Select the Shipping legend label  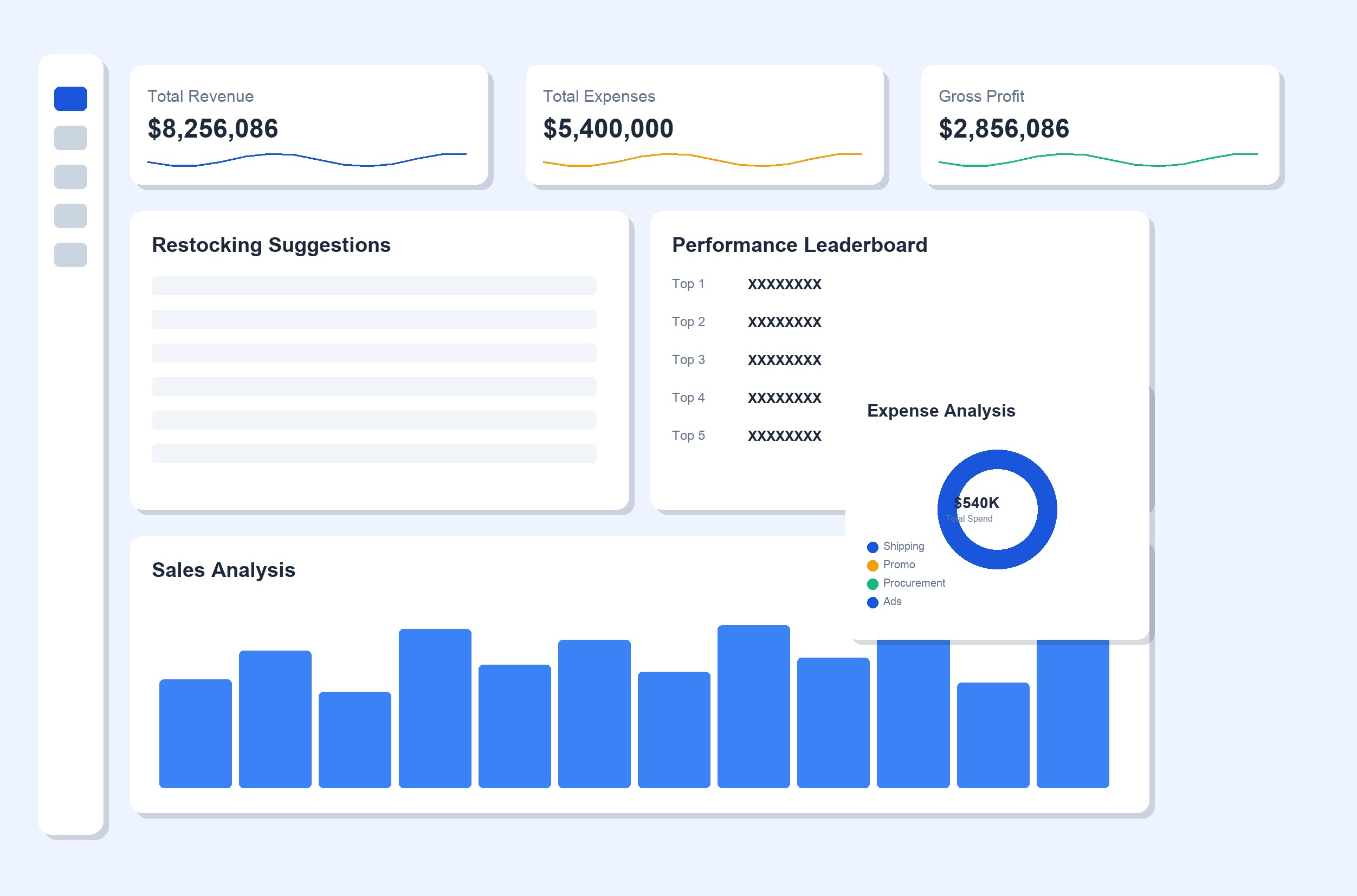click(x=904, y=546)
